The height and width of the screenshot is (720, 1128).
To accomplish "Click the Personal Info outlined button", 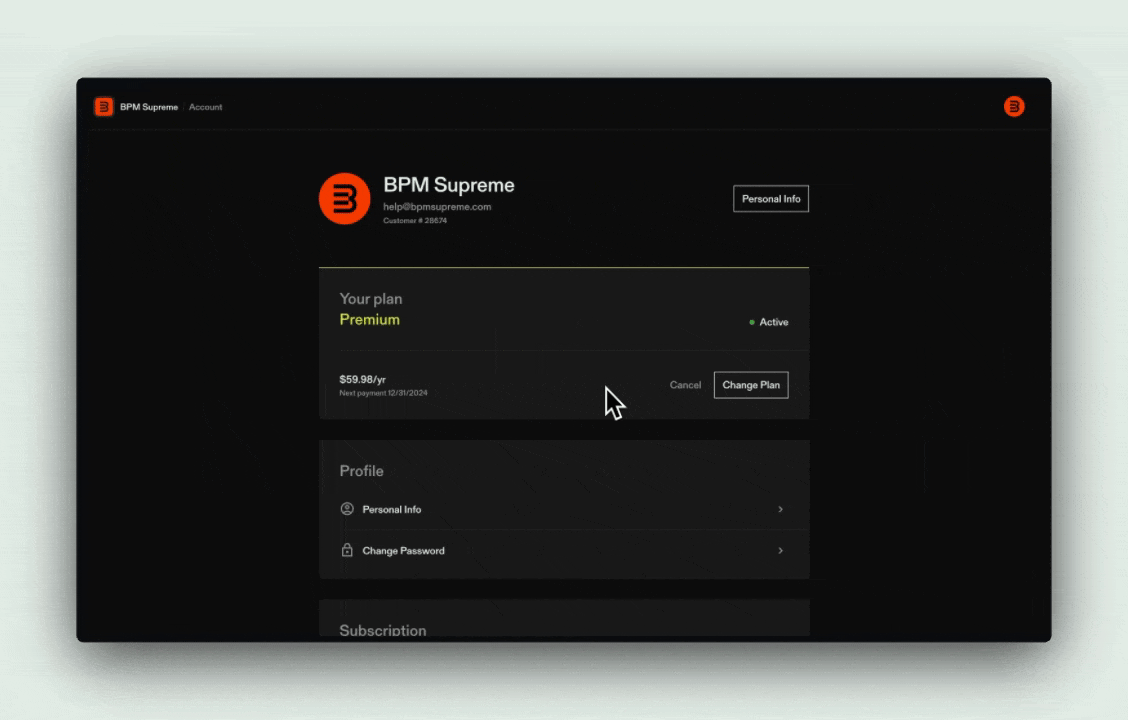I will (770, 199).
